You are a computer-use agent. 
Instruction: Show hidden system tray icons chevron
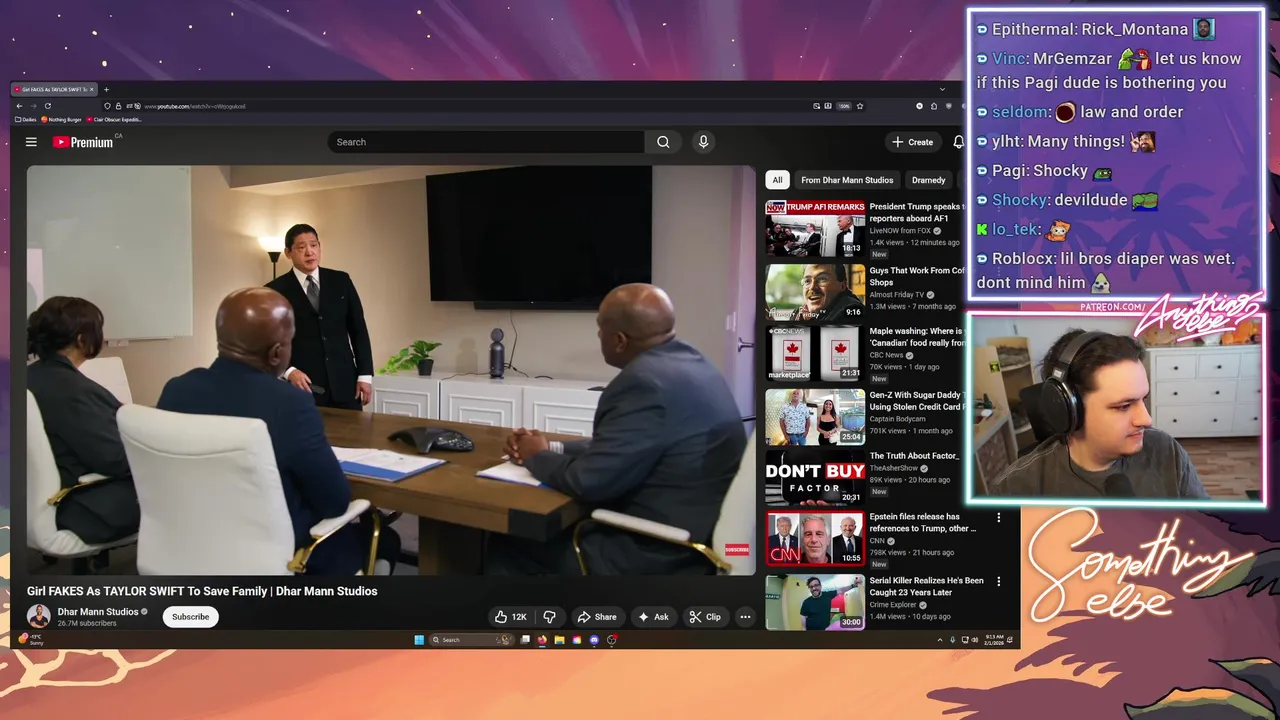(x=939, y=640)
